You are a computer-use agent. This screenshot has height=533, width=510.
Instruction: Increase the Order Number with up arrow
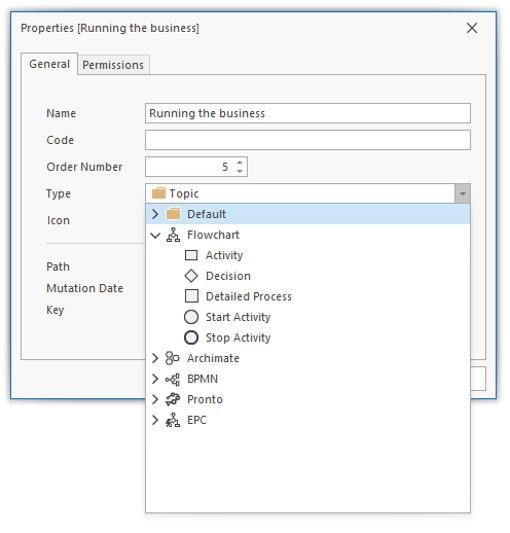[240, 162]
